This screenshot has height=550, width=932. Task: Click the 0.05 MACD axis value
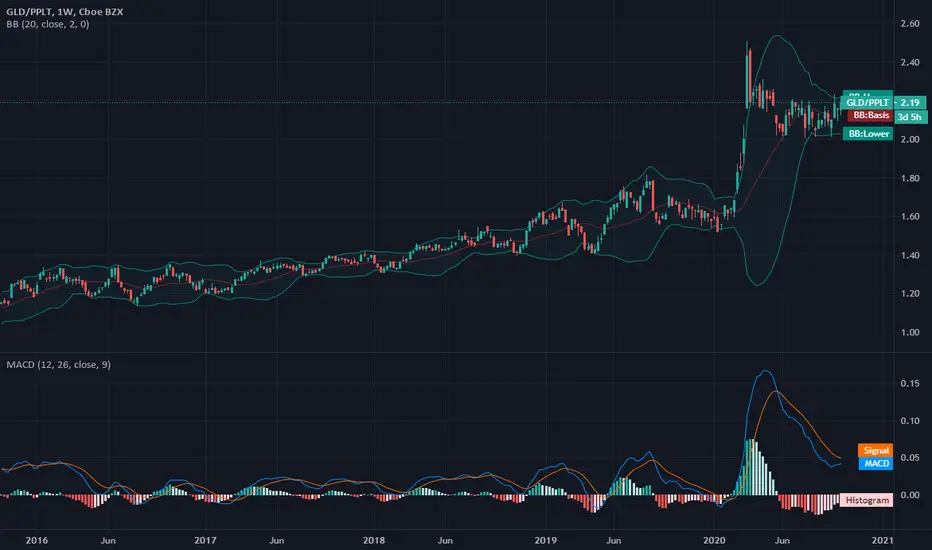(910, 458)
